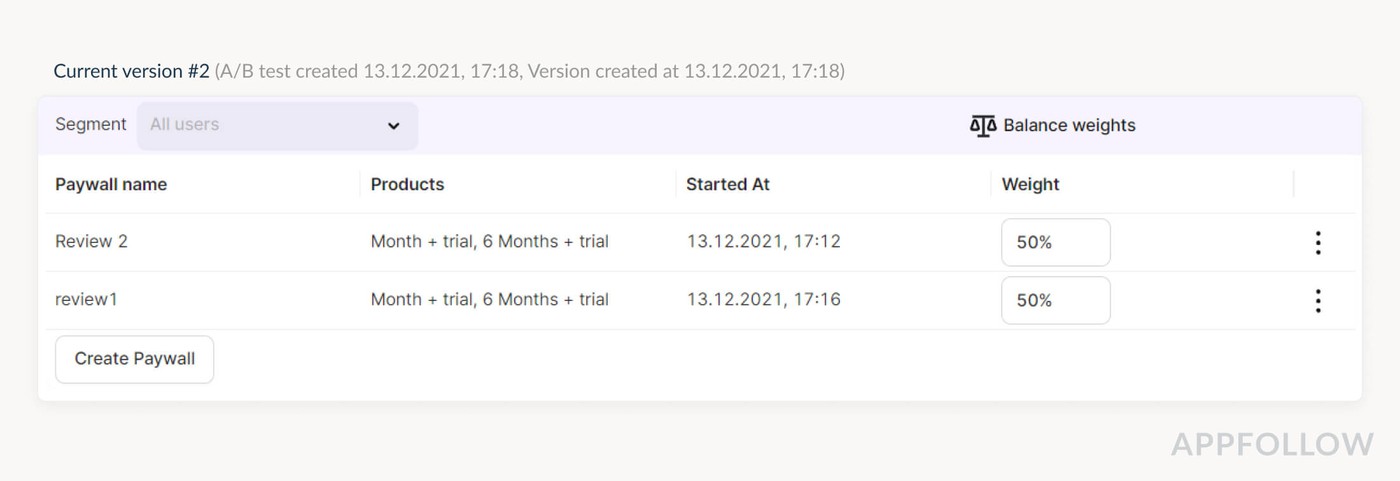Click the 17:16 start date for review1
The width and height of the screenshot is (1400, 481).
pyautogui.click(x=763, y=299)
